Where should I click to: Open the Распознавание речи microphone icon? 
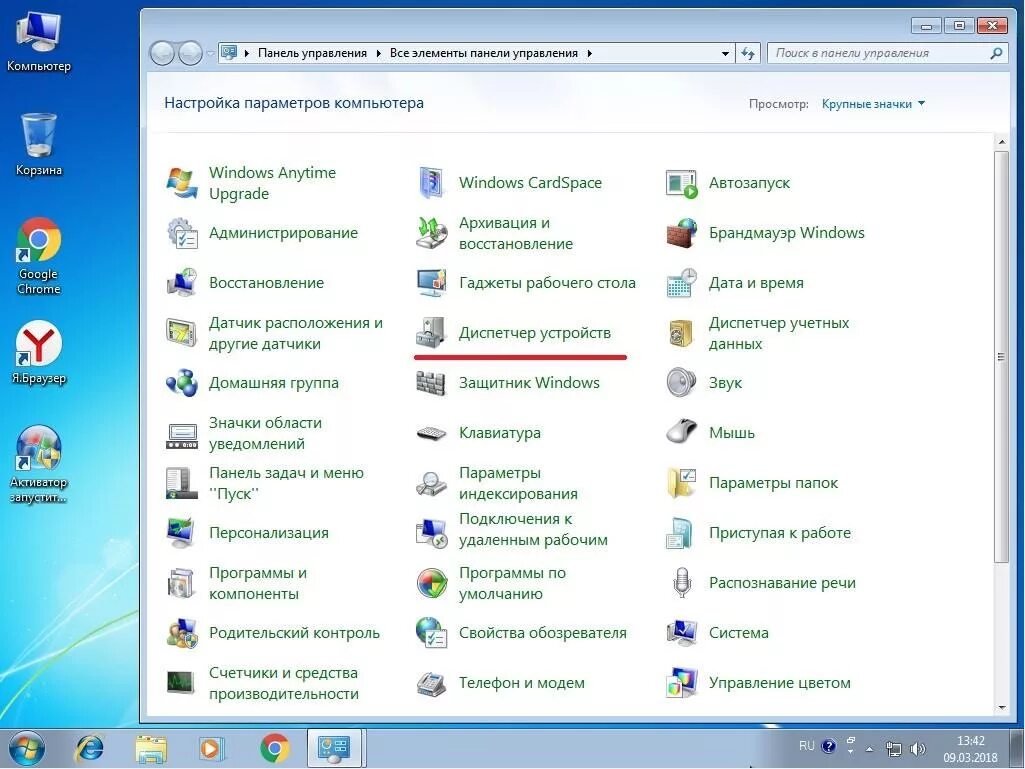coord(681,583)
